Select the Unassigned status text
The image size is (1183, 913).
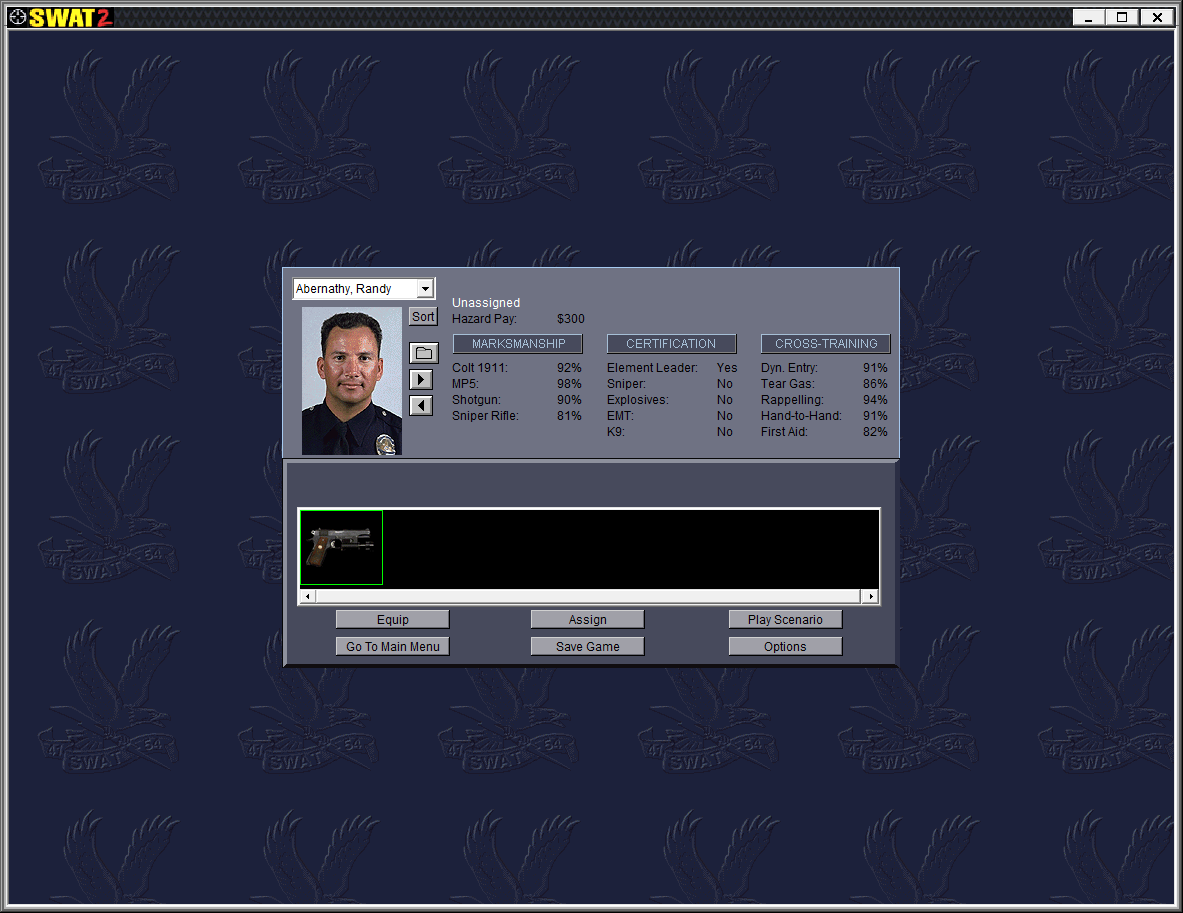click(486, 303)
